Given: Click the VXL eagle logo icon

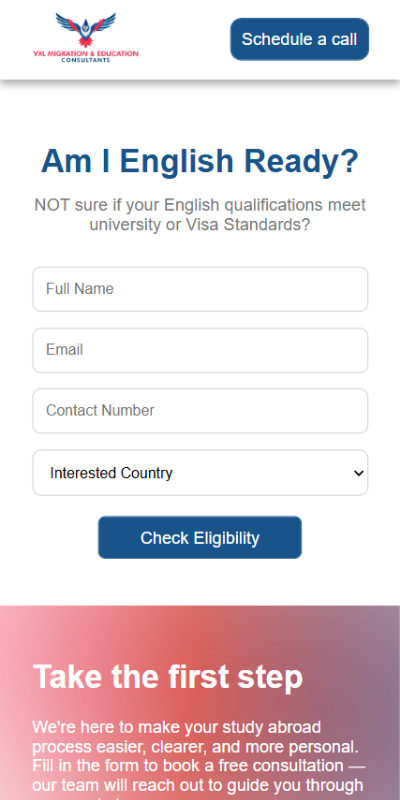Looking at the screenshot, I should coord(86,30).
